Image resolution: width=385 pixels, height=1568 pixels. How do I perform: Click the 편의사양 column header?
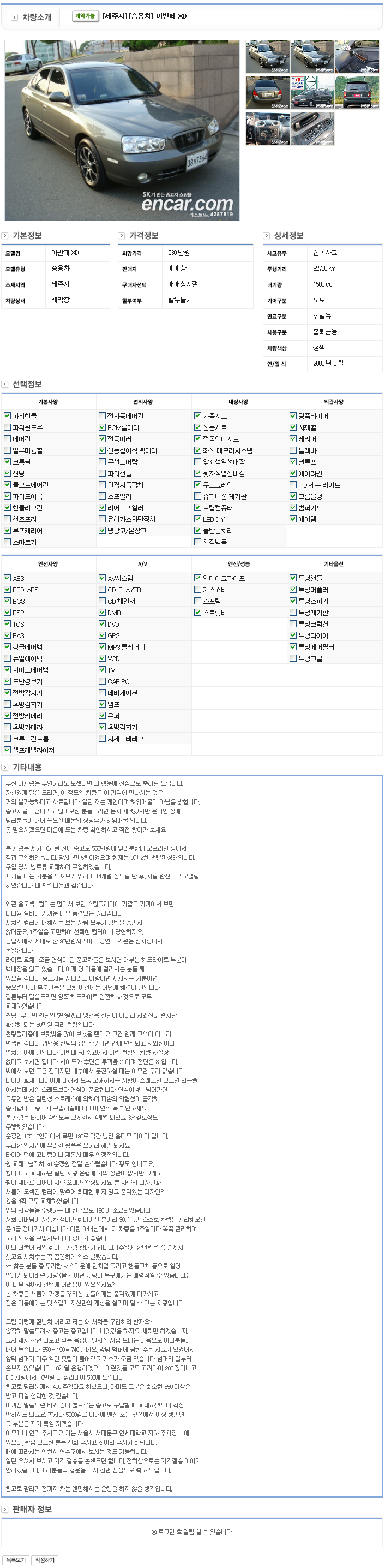point(143,402)
